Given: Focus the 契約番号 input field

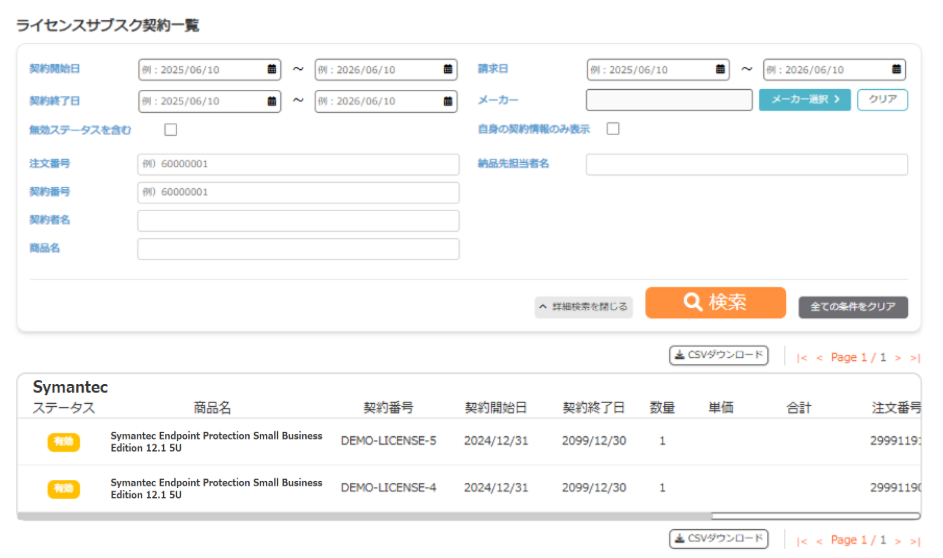Looking at the screenshot, I should click(x=298, y=192).
